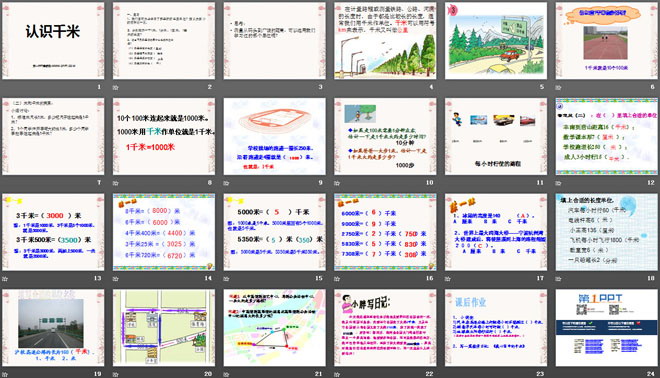This screenshot has height=378, width=660.
Task: Select slide 22 titled 小胖写日记
Action: tap(385, 327)
